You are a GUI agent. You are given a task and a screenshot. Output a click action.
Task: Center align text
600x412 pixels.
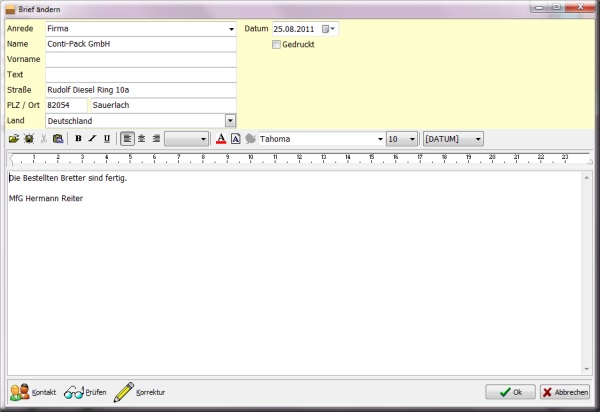tap(142, 139)
